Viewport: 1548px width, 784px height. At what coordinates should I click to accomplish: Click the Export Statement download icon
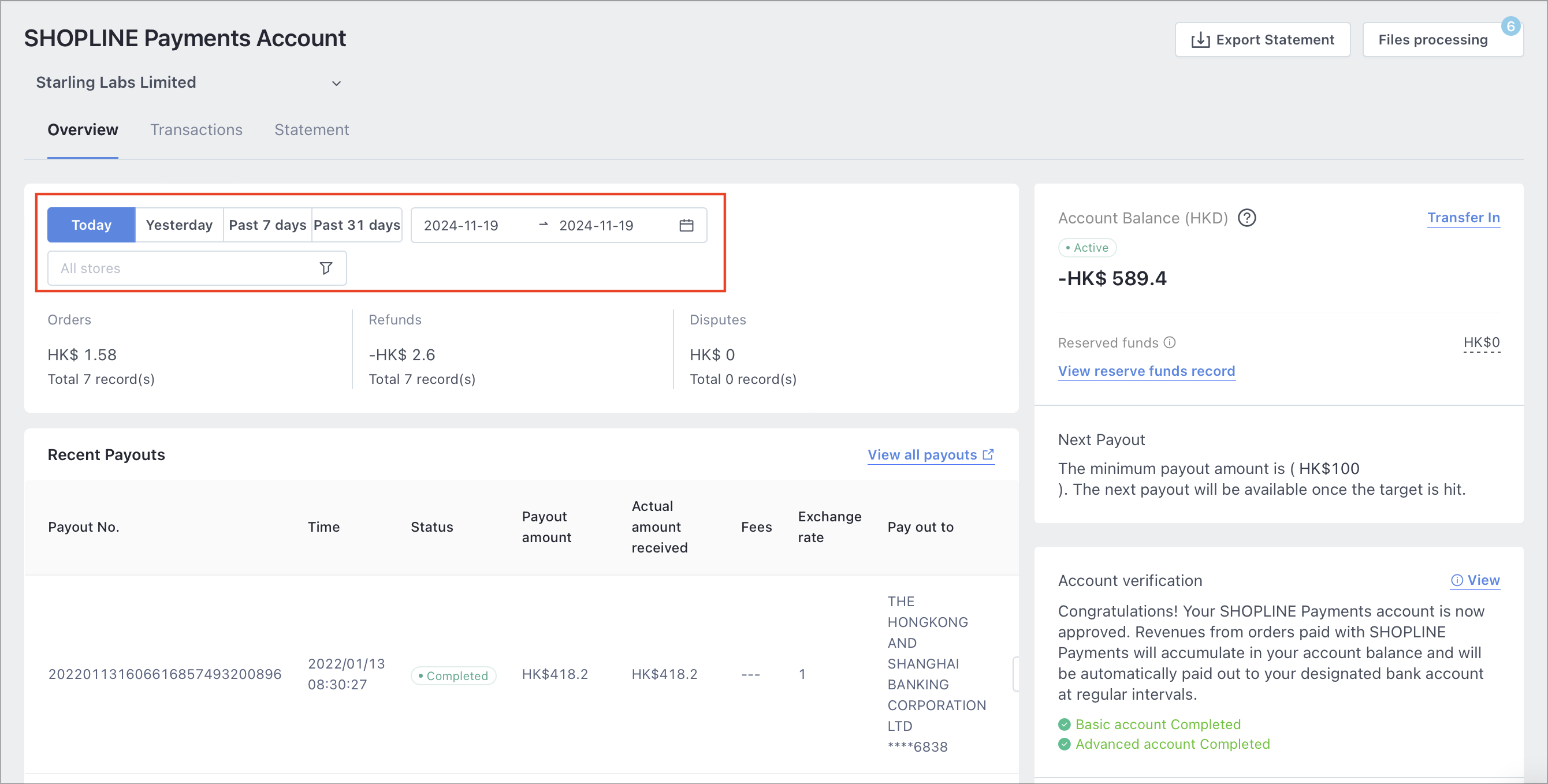1200,40
